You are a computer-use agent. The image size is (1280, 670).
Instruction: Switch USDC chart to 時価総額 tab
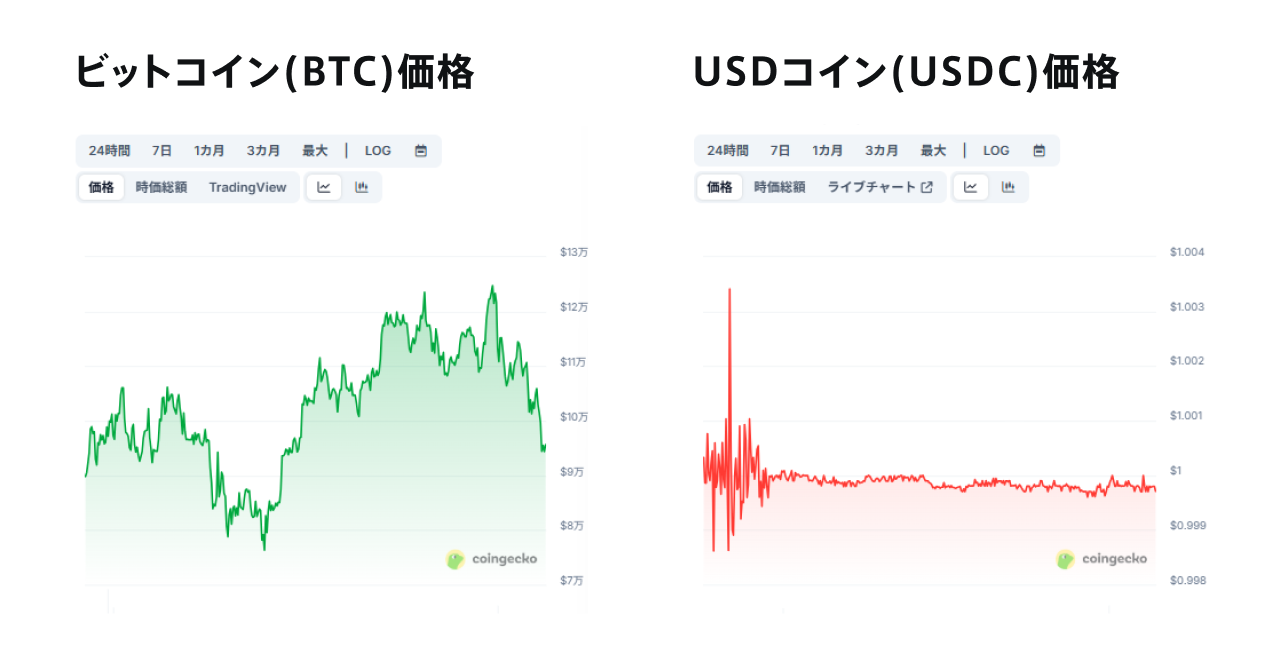tap(779, 187)
